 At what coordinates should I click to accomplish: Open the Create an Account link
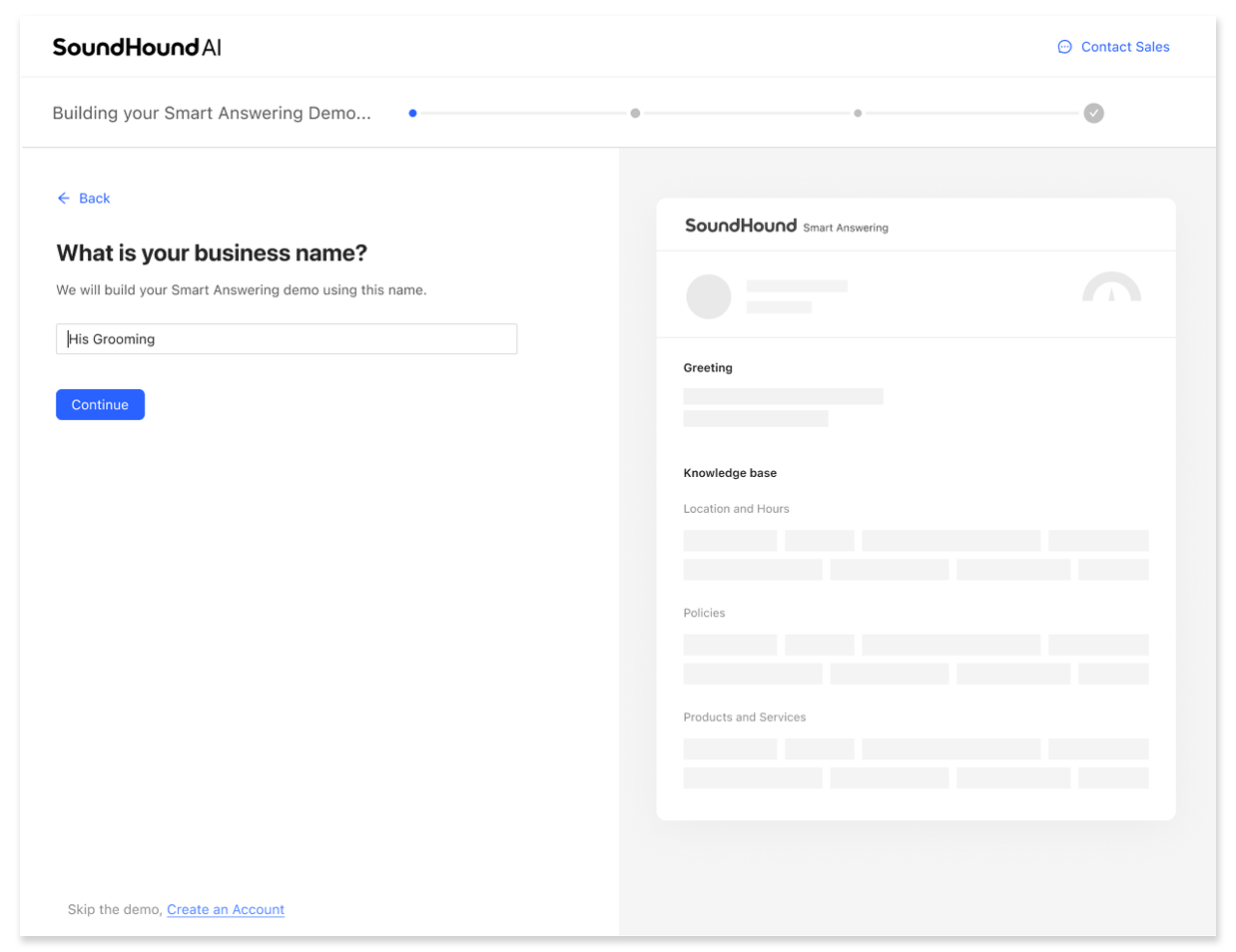tap(226, 909)
